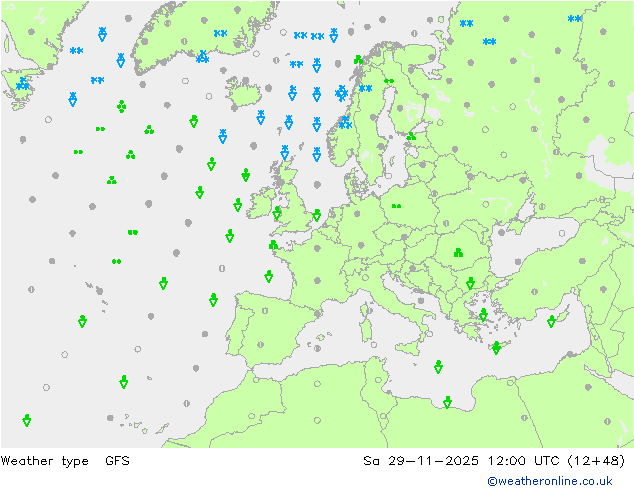Click the green double-dot drizzle symbol over Poland
Screen dimensions: 634x490
pyautogui.click(x=397, y=206)
